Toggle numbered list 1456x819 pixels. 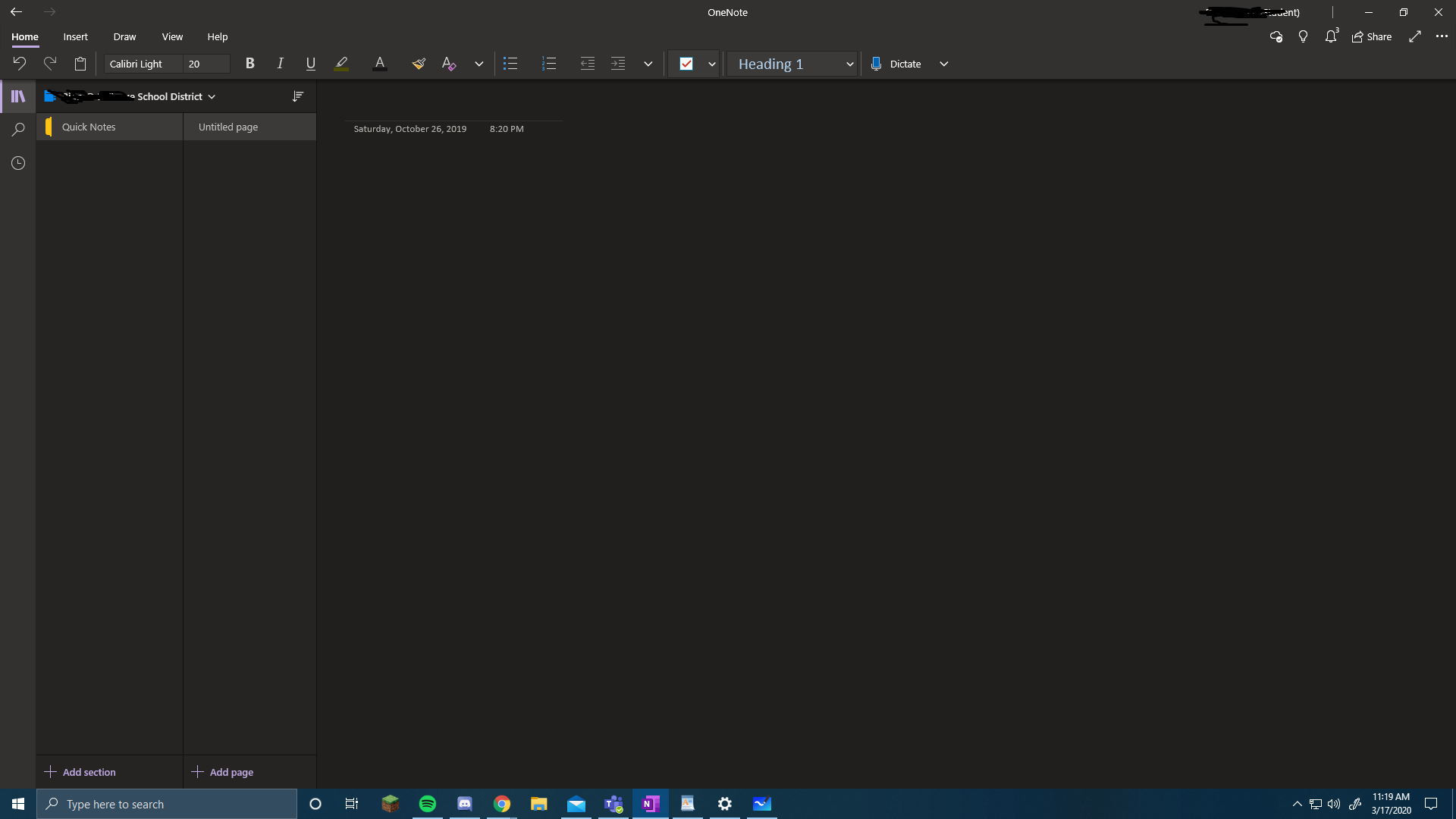[549, 64]
